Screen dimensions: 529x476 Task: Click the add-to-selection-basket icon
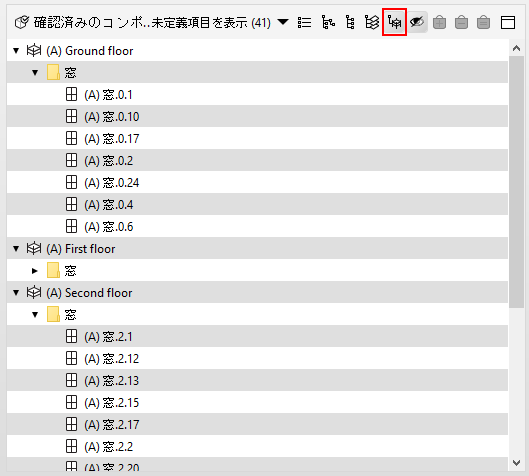pyautogui.click(x=439, y=23)
